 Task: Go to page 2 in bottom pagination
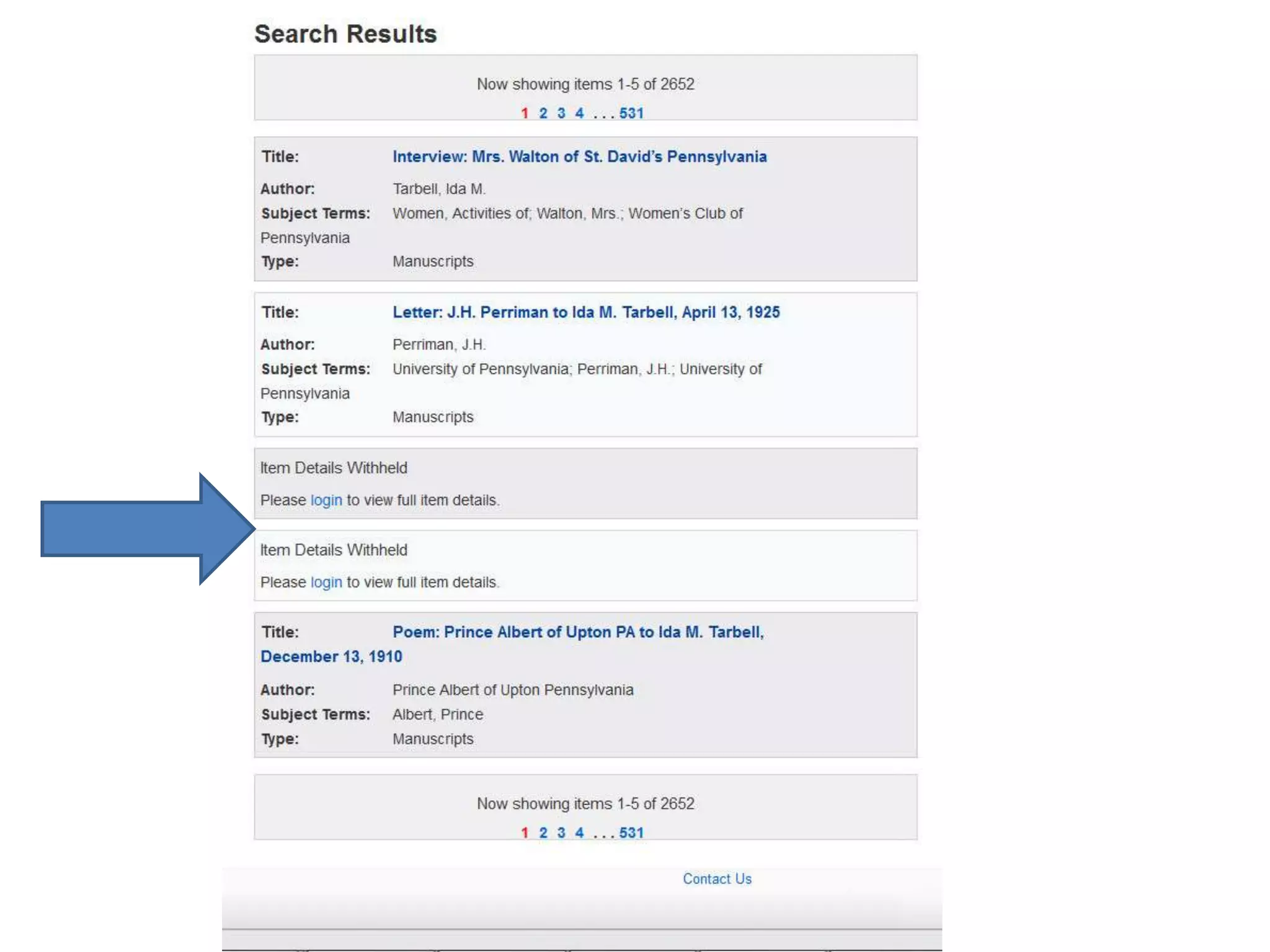click(x=543, y=833)
